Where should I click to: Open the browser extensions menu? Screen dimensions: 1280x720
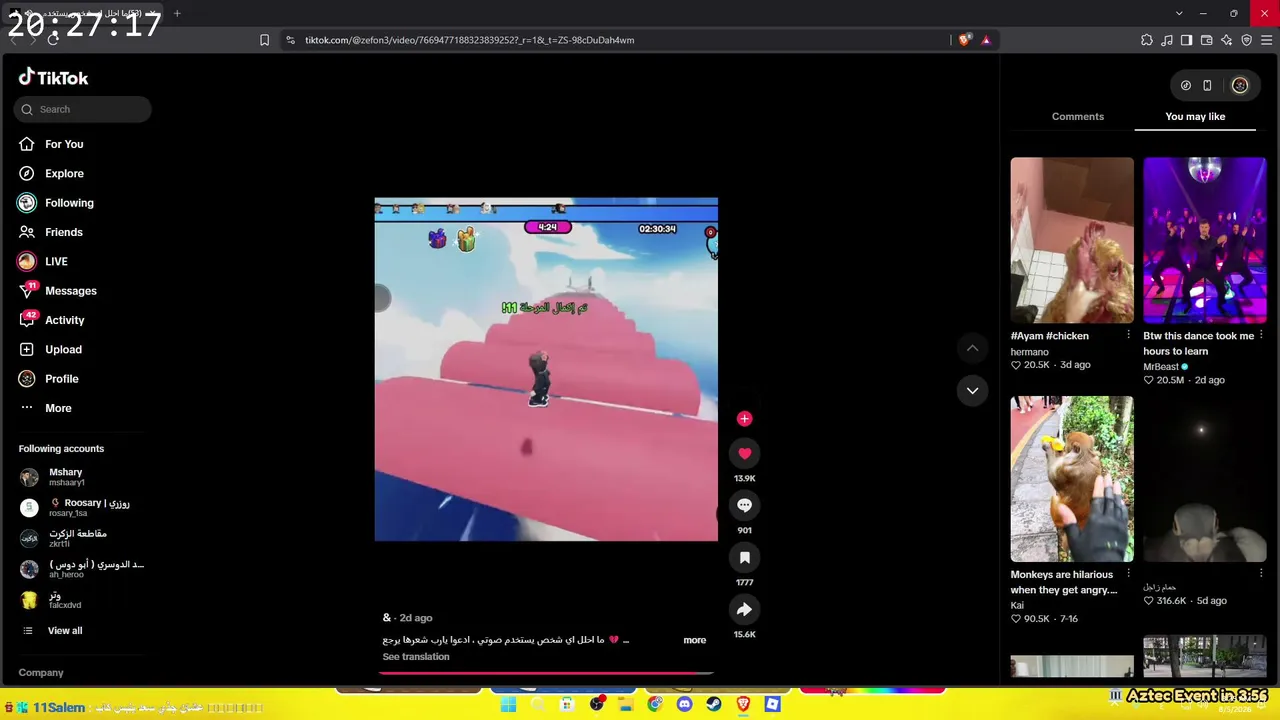[1147, 40]
